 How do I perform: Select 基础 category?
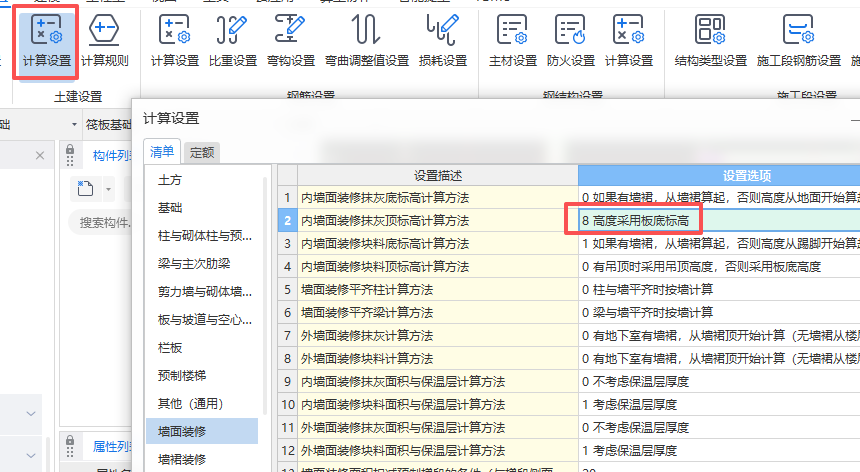[x=169, y=208]
